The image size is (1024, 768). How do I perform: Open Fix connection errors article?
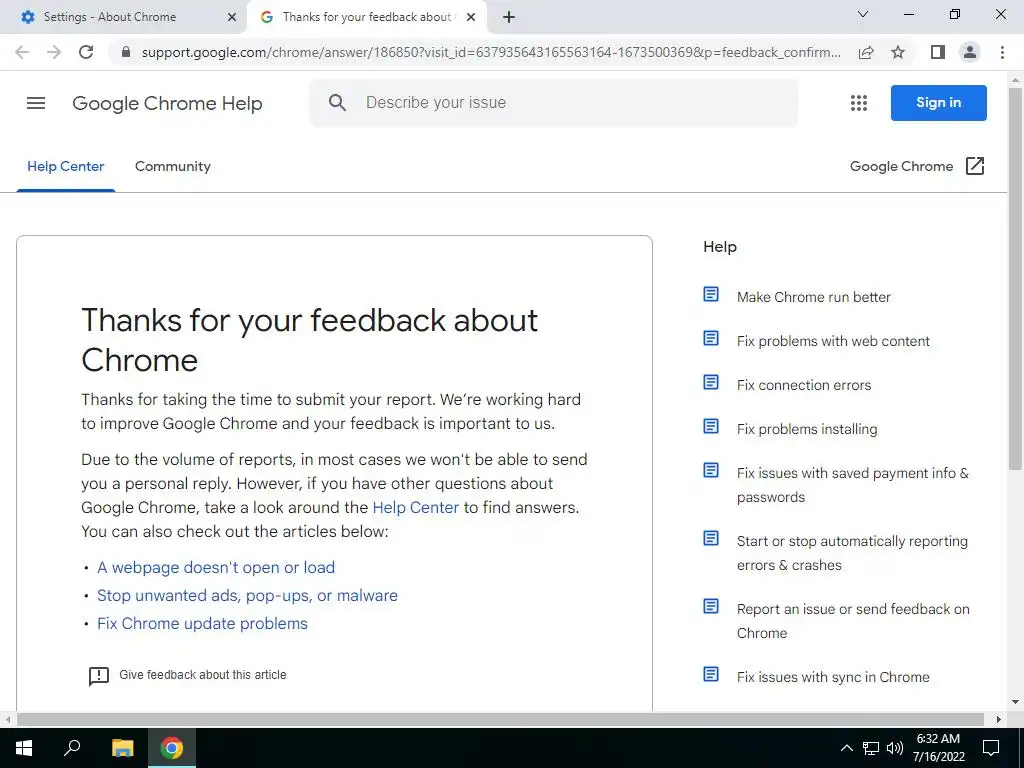coord(804,385)
